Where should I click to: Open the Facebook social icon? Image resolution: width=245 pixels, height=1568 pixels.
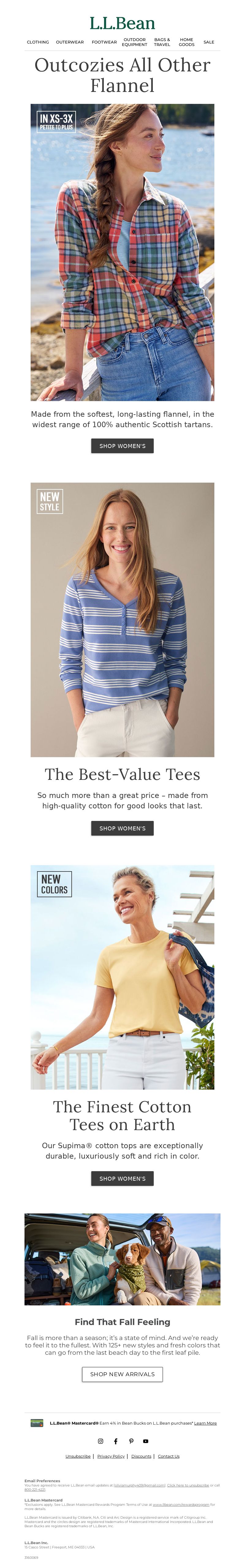click(115, 1441)
